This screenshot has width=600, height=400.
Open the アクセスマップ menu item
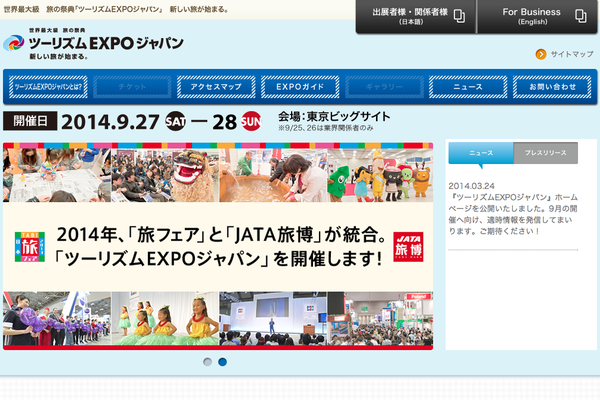216,87
